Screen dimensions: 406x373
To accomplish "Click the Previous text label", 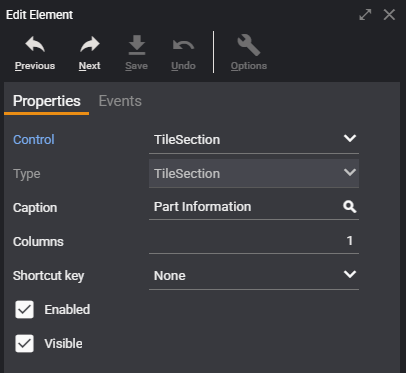I will coord(35,66).
